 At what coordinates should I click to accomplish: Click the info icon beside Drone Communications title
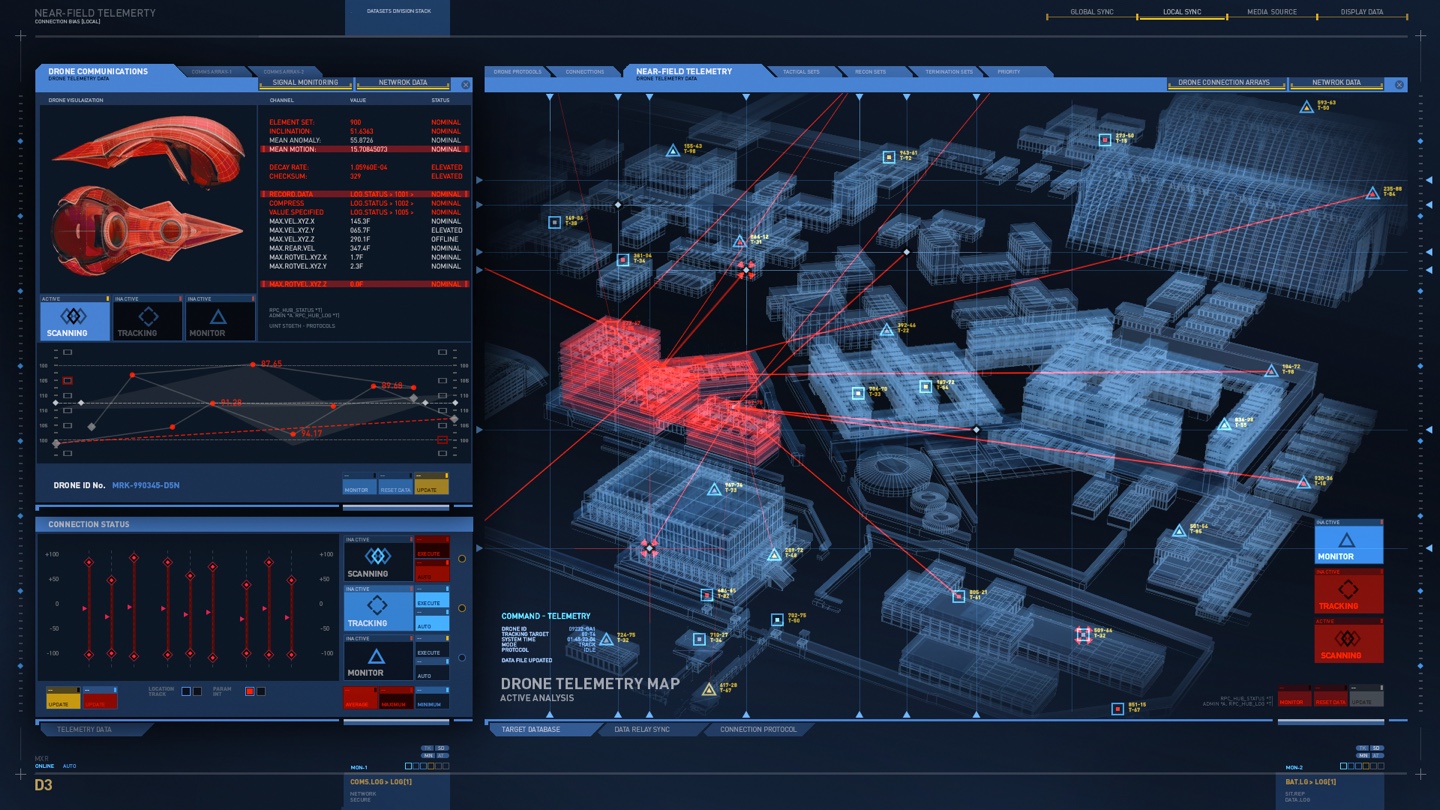(x=465, y=84)
